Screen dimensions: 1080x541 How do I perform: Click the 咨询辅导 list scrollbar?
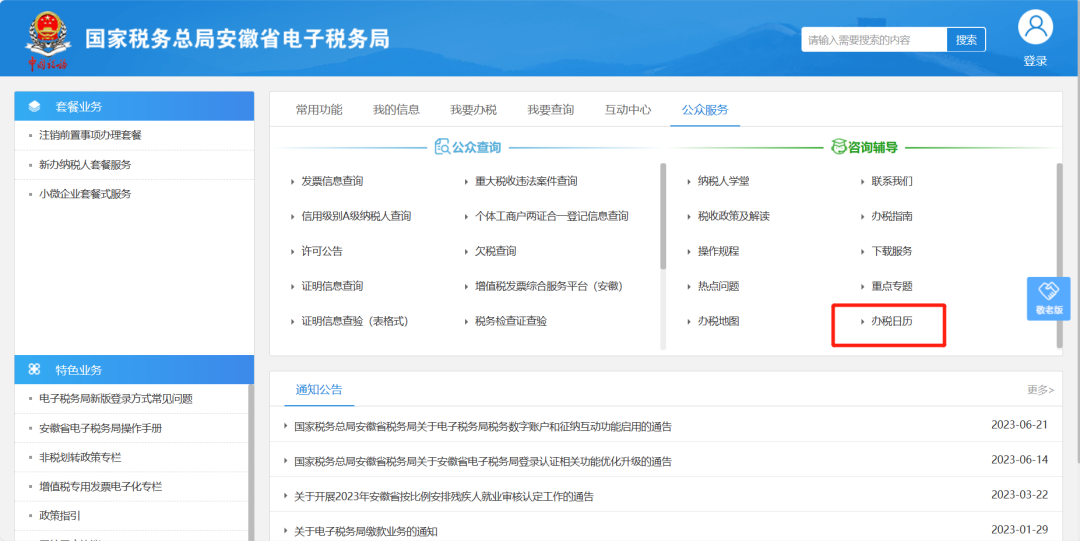[x=1059, y=255]
